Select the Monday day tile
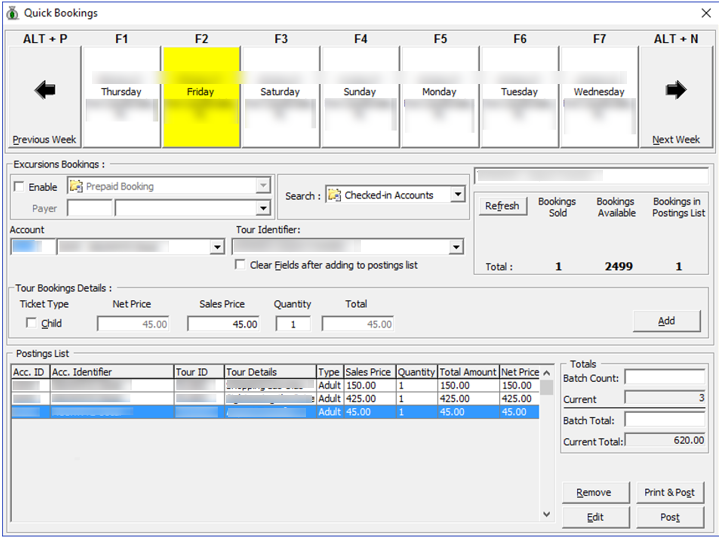This screenshot has height=540, width=719. point(439,96)
